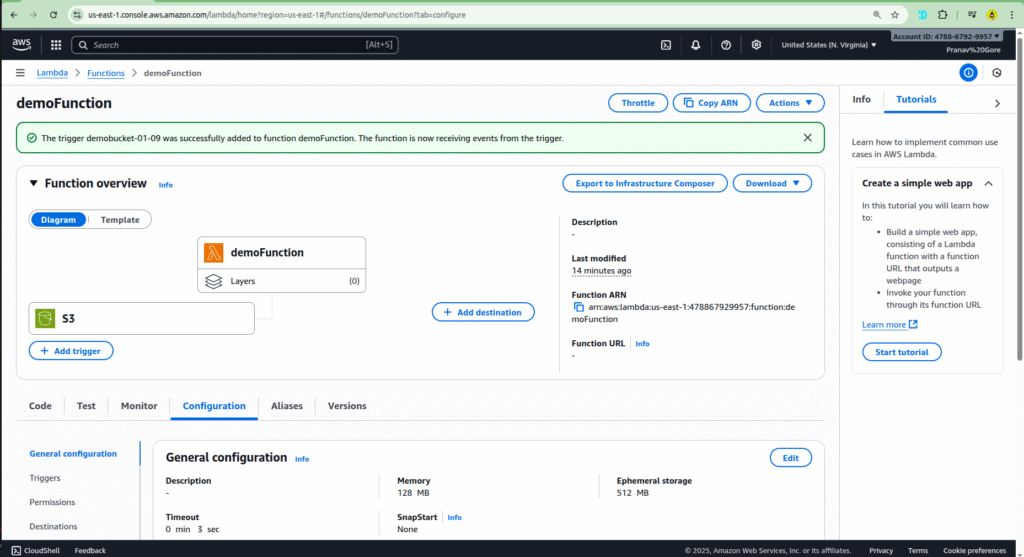Open the Tutorials tab in help panel
Screen dimensions: 1024x557
pyautogui.click(x=916, y=99)
